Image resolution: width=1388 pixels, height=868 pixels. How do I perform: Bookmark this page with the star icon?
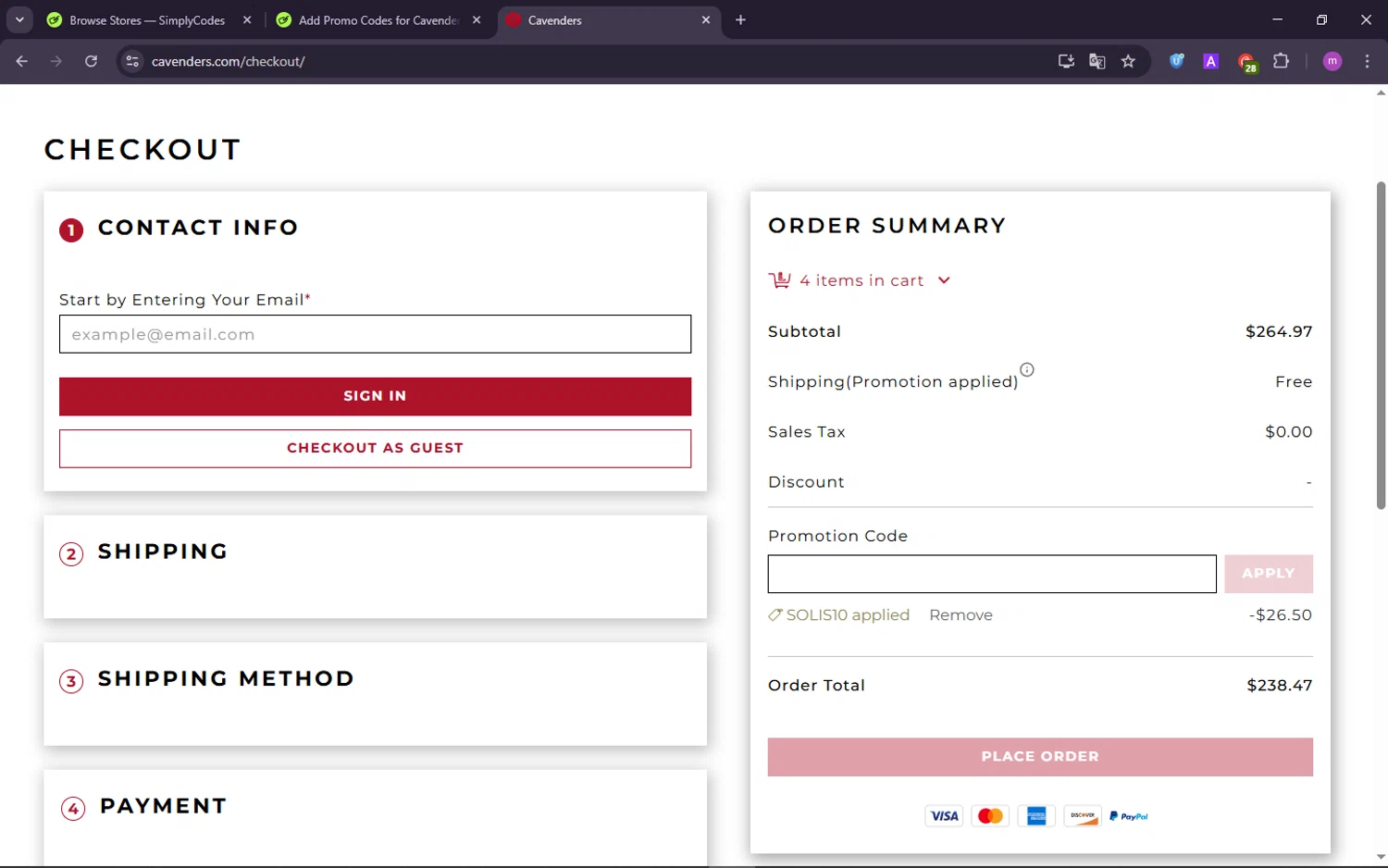pos(1128,61)
